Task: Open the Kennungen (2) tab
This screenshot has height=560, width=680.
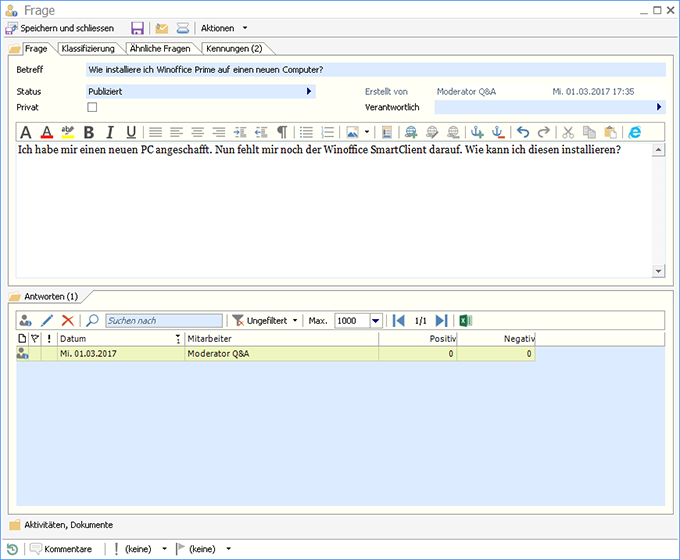Action: click(234, 49)
